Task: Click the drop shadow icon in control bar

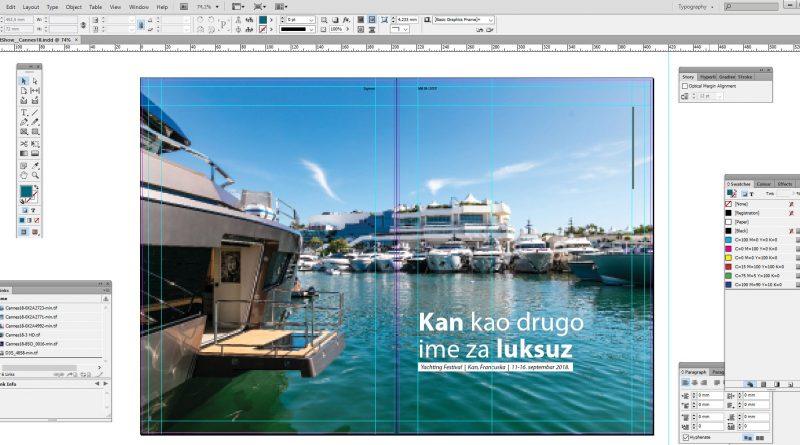Action: click(335, 20)
